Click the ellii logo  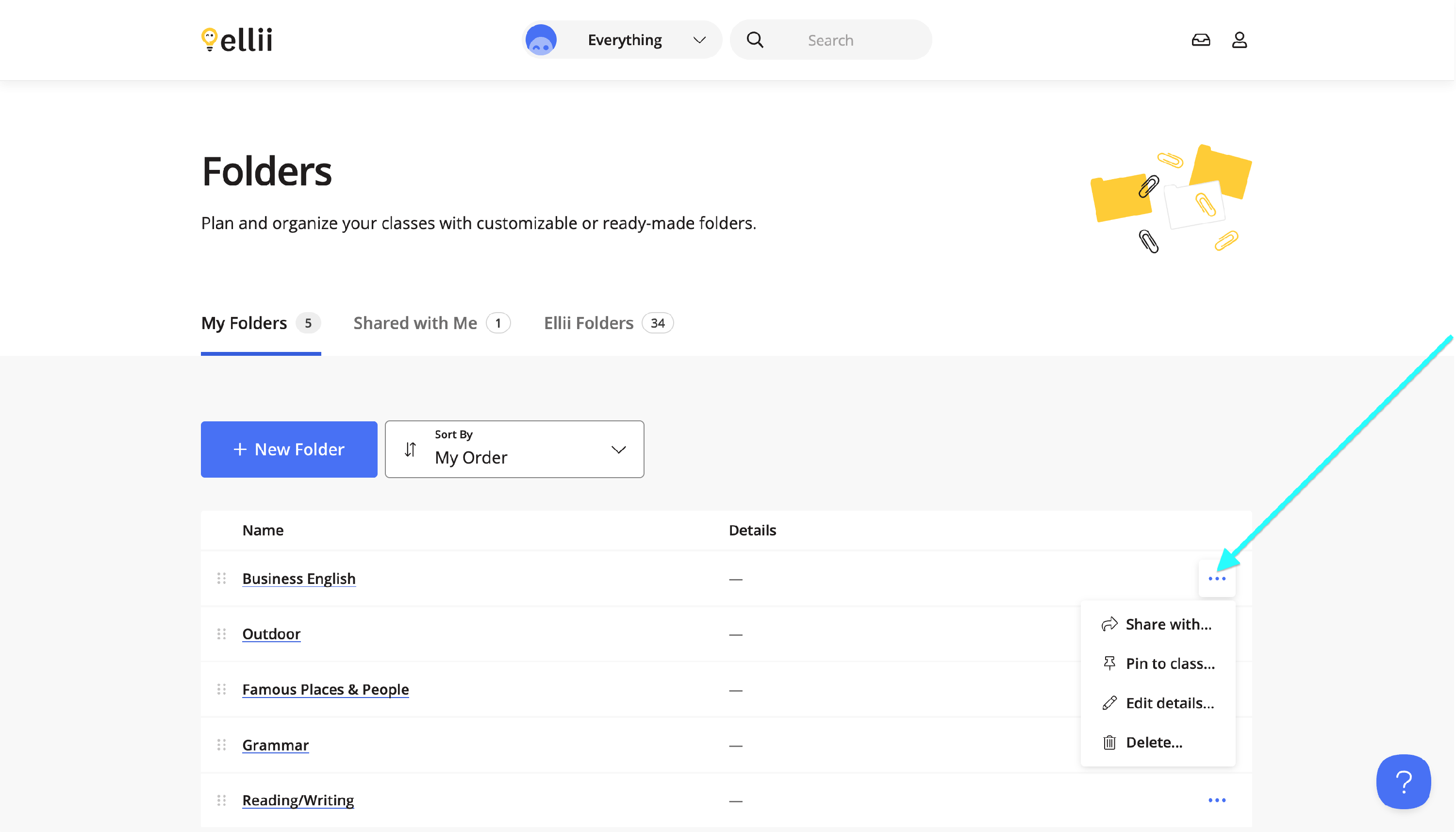point(237,39)
